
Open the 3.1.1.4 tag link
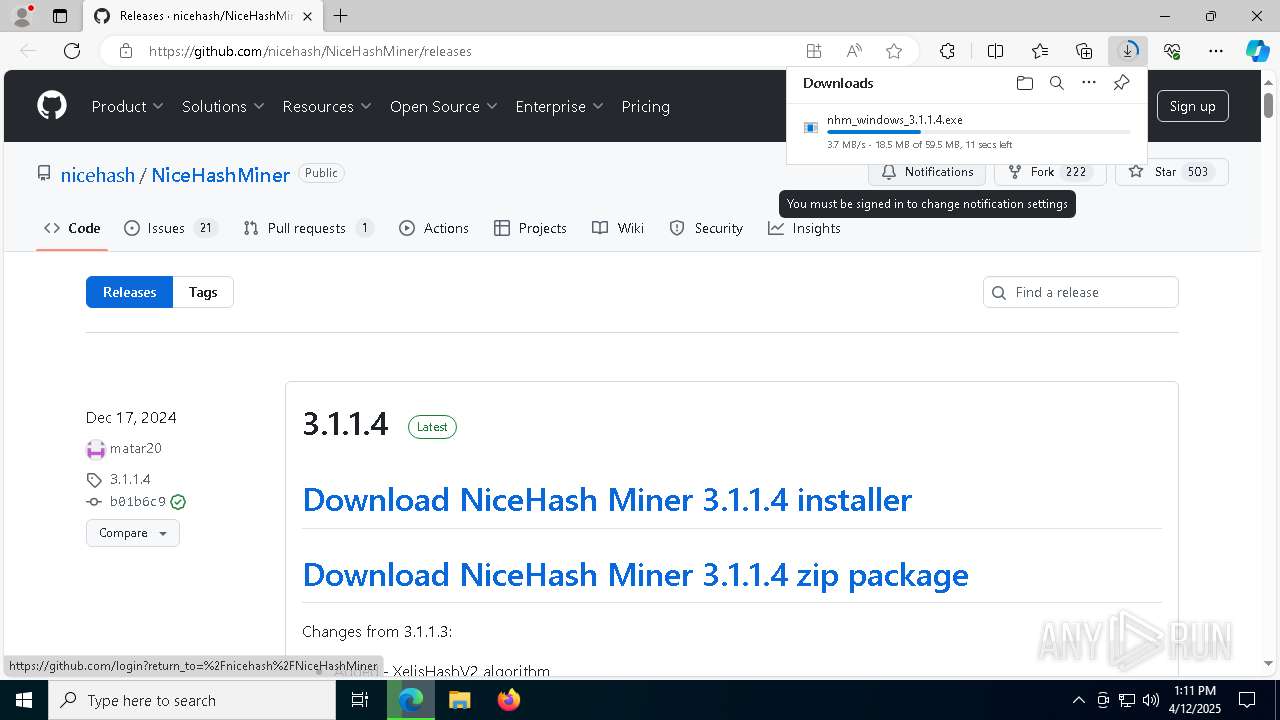(x=130, y=479)
